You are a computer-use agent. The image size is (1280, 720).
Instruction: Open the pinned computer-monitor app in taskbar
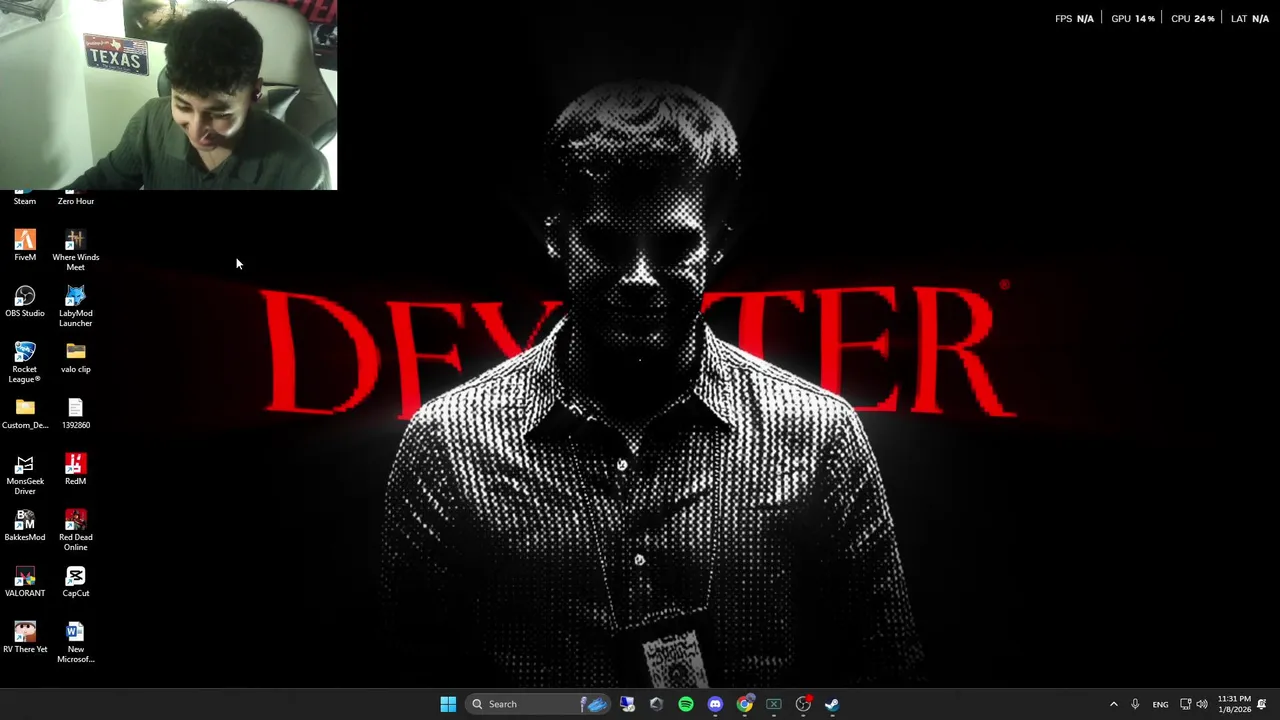tap(627, 704)
